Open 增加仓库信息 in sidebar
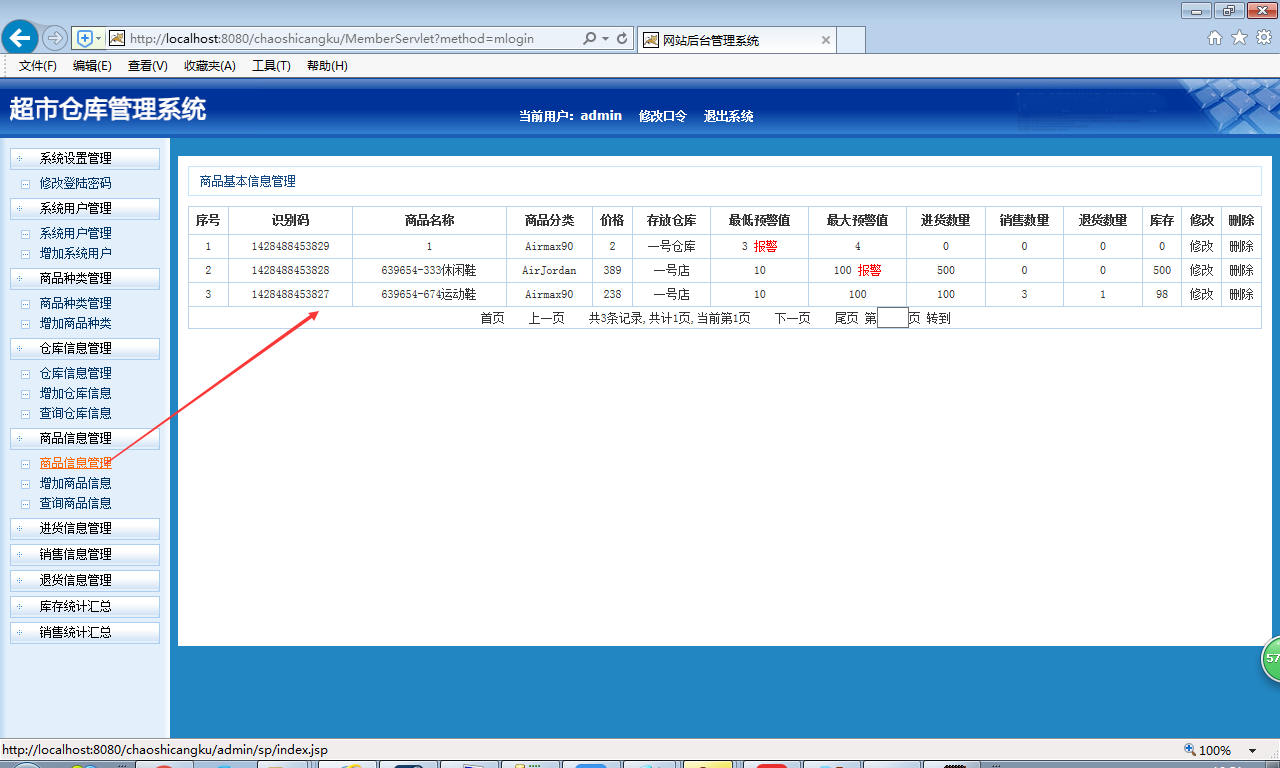Screen dimensions: 1280x768 tap(75, 394)
